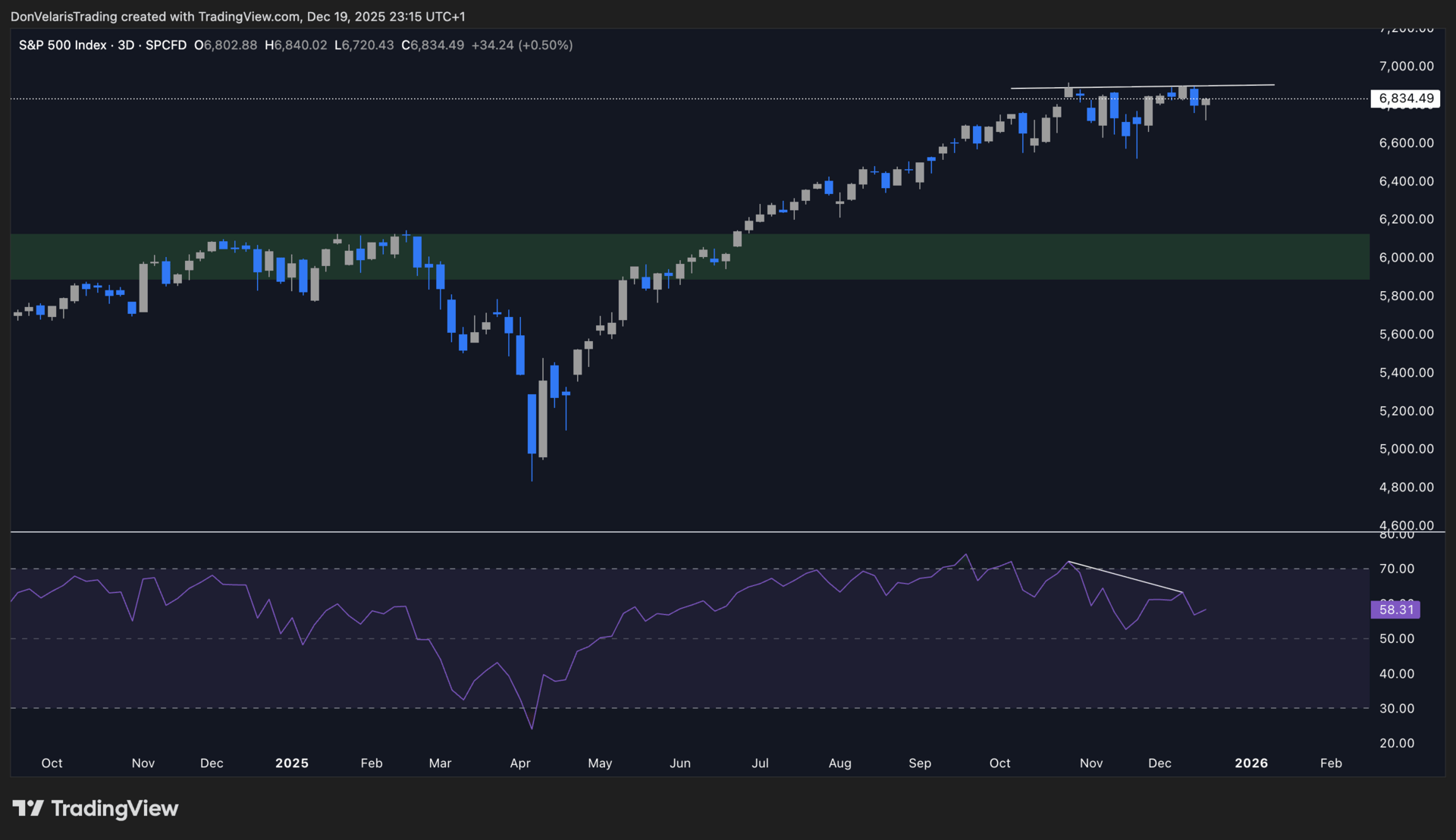
Task: Click the 2025 label on time axis
Action: pos(291,763)
